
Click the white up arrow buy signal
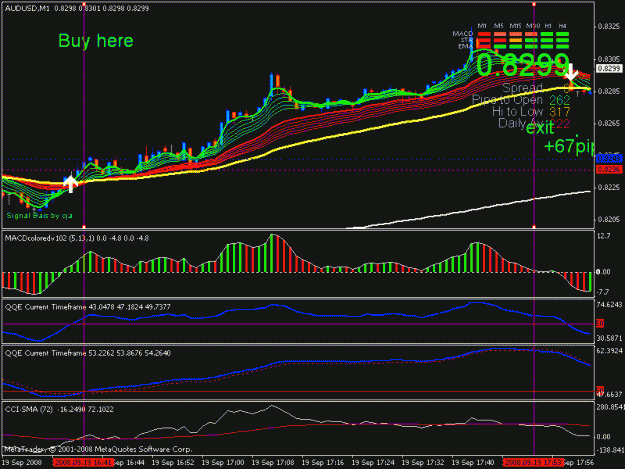click(x=71, y=184)
